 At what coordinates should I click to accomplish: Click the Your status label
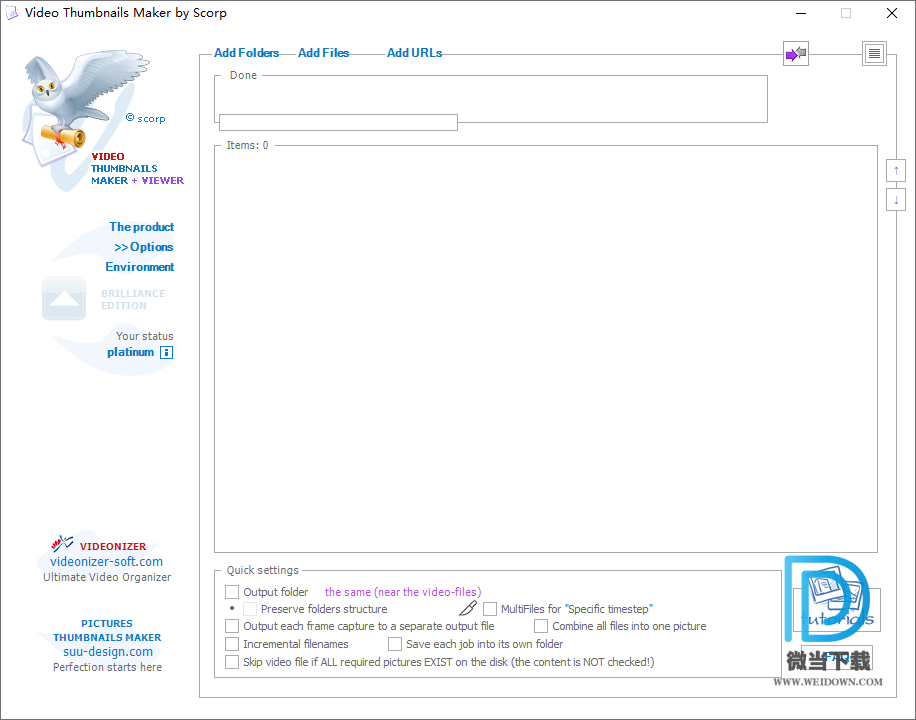(x=144, y=336)
